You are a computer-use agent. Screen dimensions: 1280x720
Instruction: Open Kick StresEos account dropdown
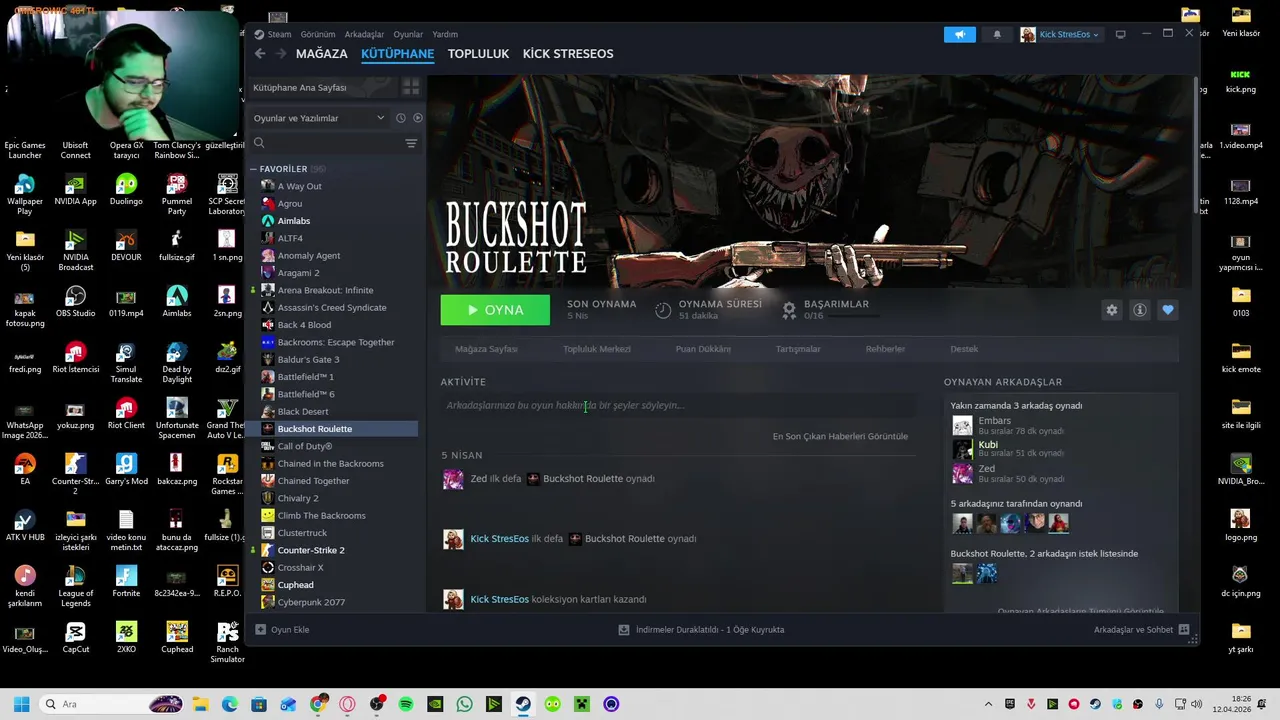tap(1060, 34)
